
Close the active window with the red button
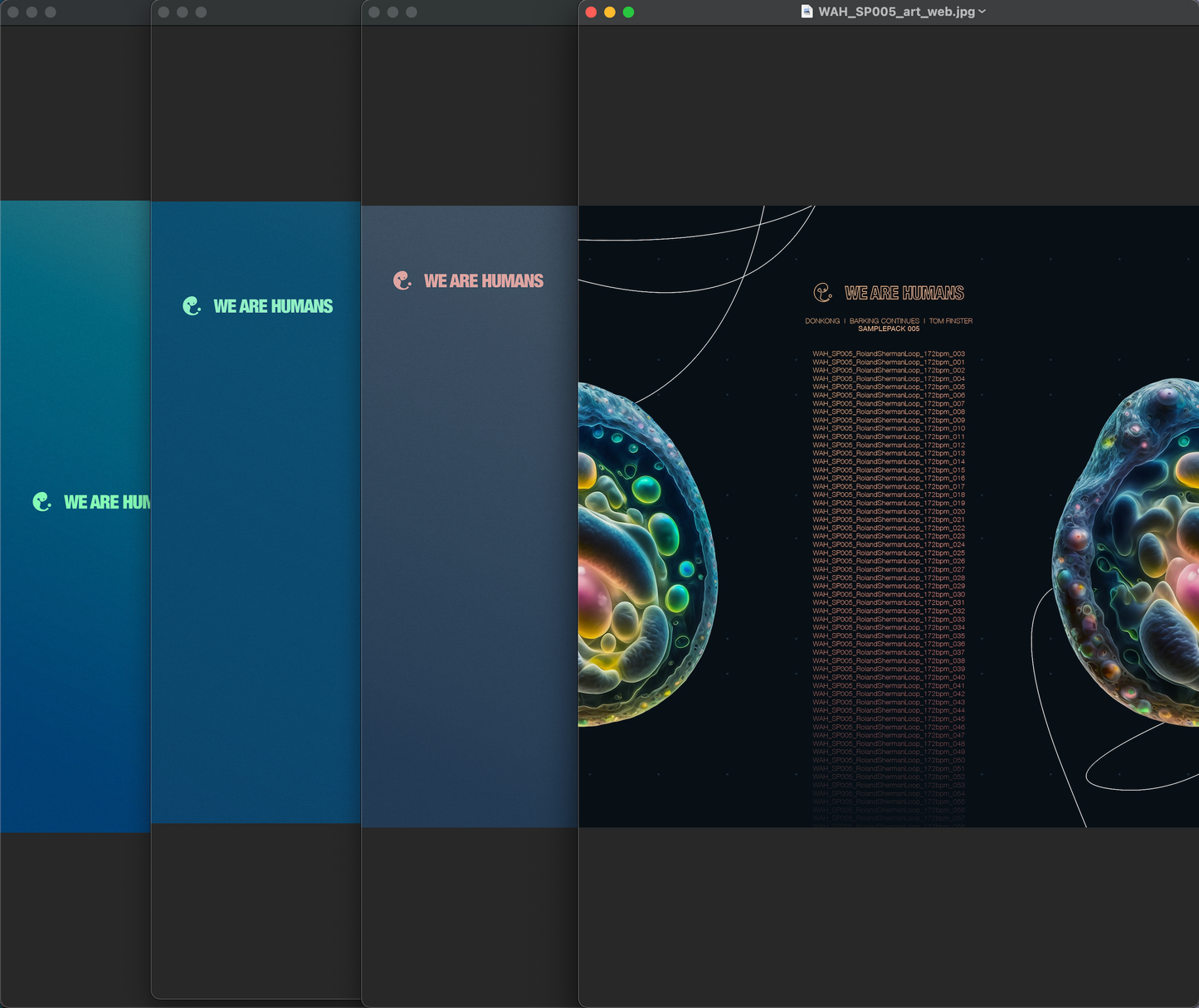coord(591,12)
